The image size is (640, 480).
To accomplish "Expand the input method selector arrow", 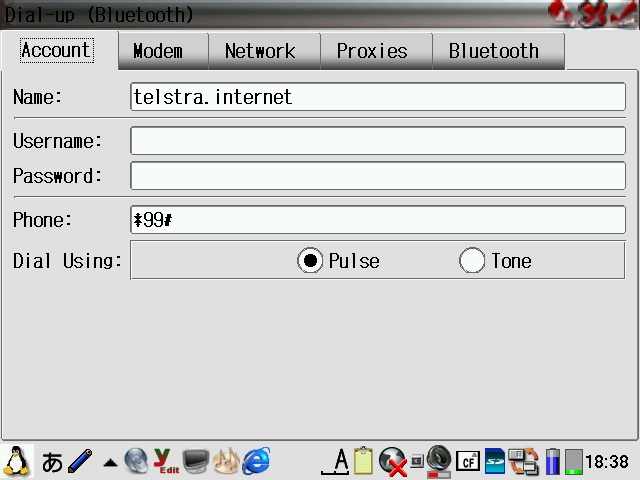I will (x=109, y=463).
